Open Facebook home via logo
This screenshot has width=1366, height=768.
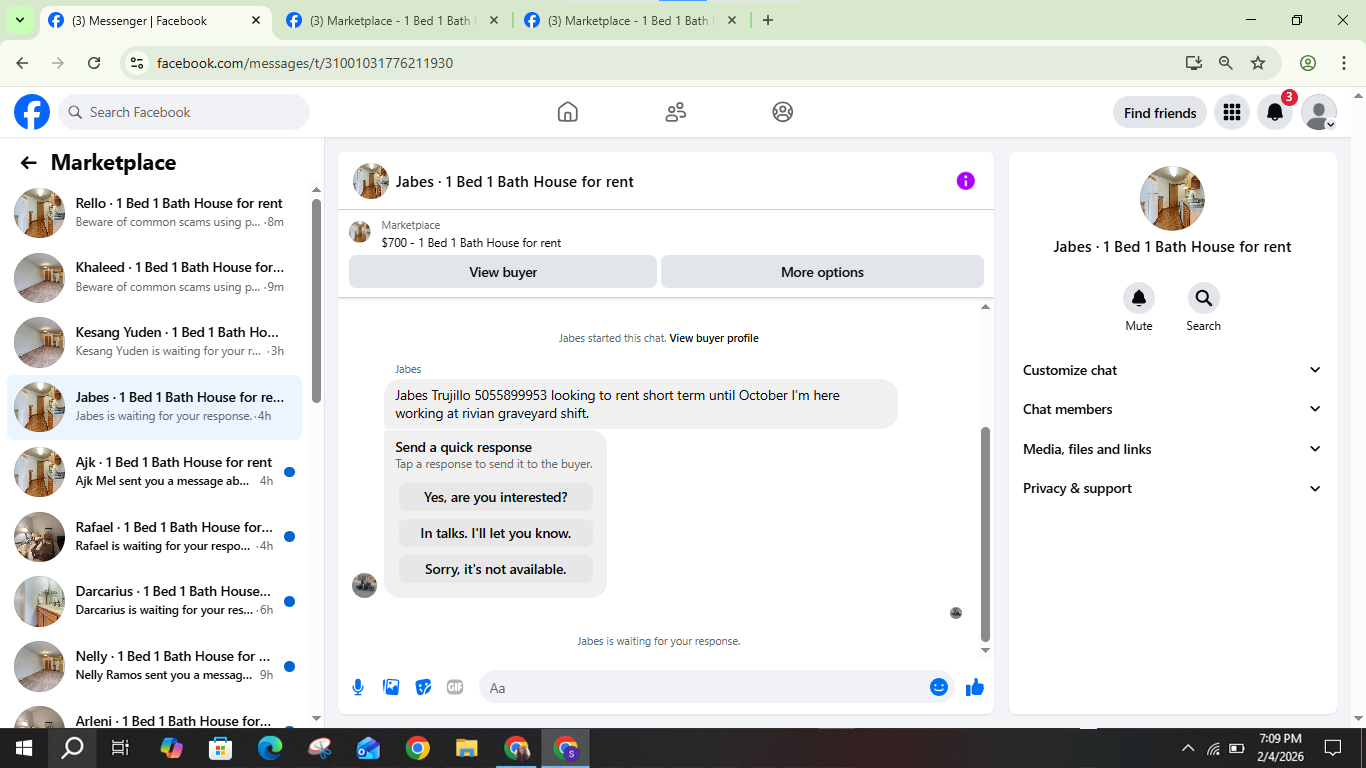pyautogui.click(x=32, y=112)
